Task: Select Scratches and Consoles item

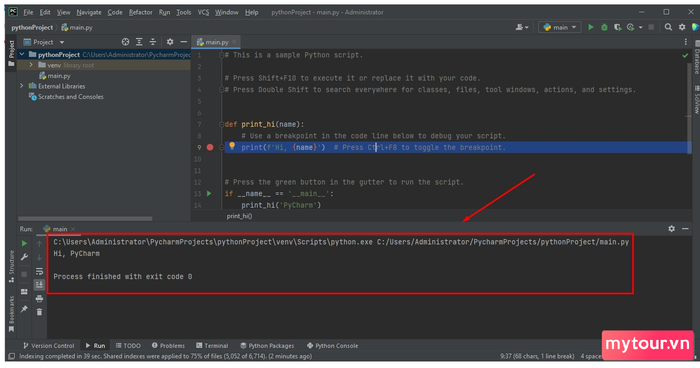Action: coord(66,97)
